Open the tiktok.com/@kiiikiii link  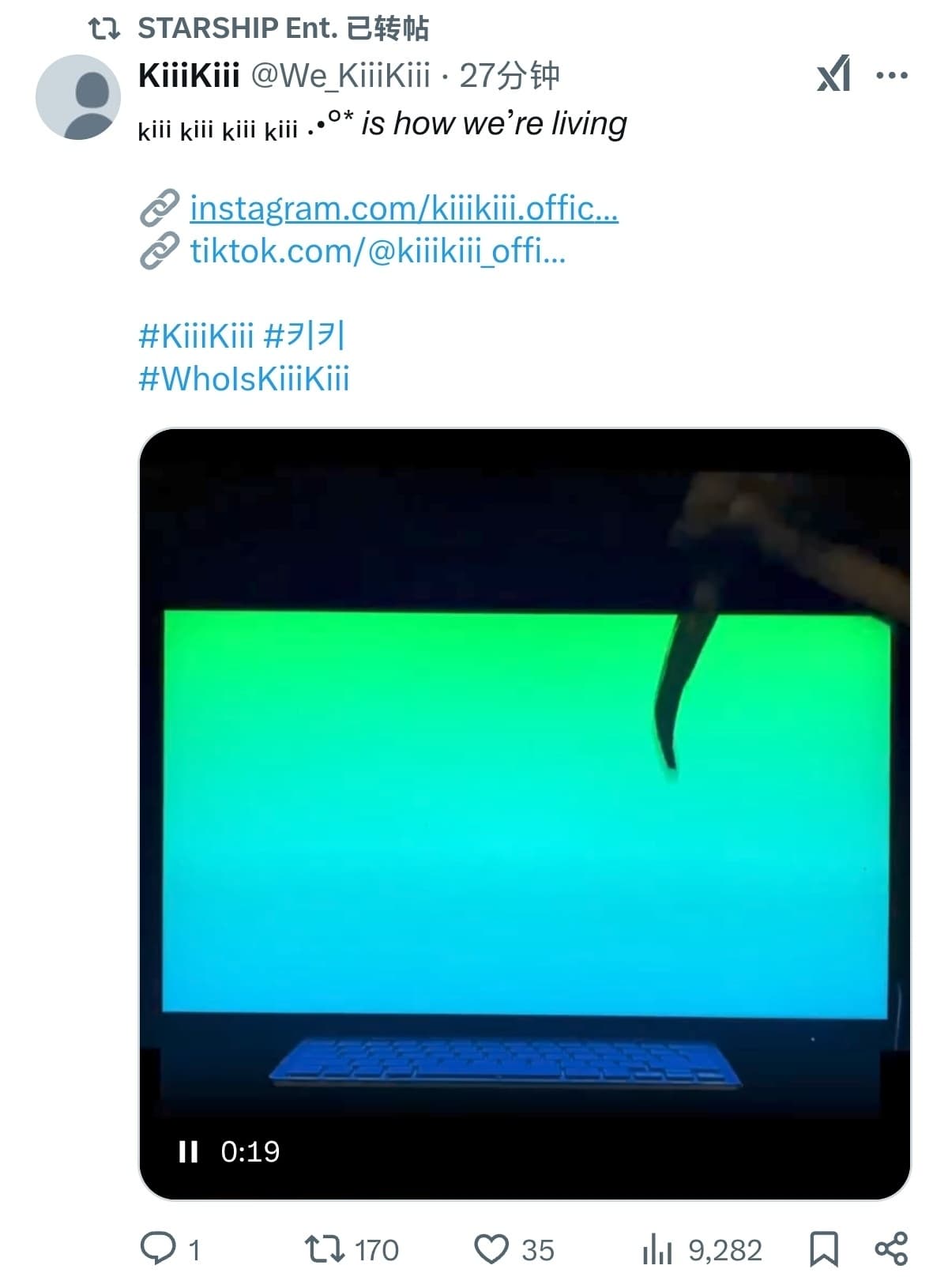pyautogui.click(x=378, y=251)
